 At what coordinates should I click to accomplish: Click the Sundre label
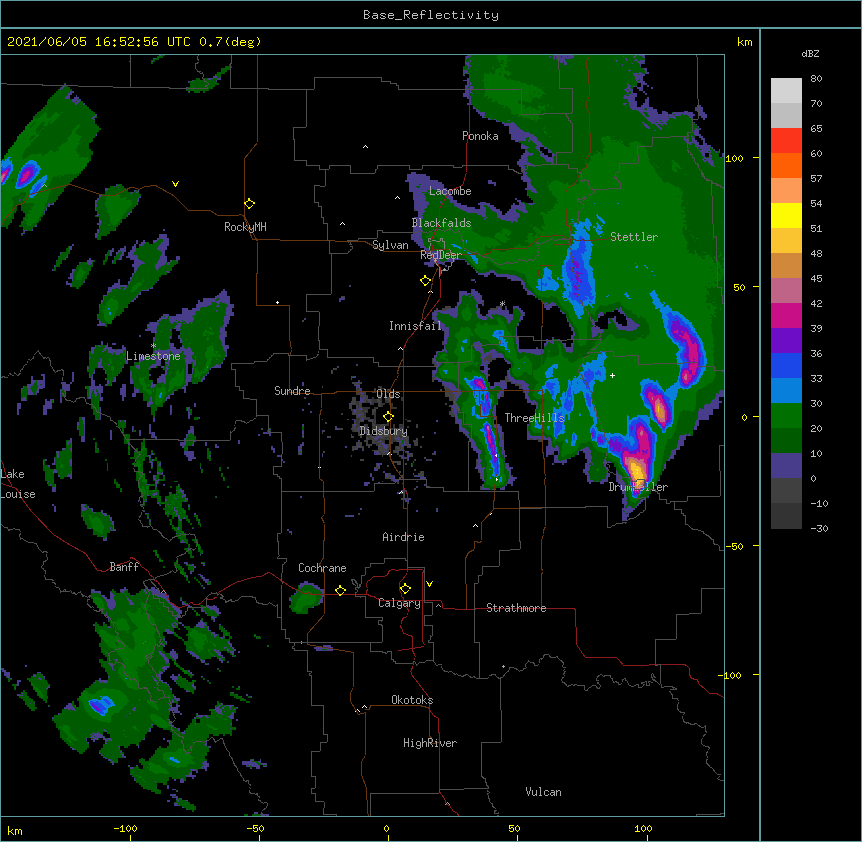click(x=292, y=391)
